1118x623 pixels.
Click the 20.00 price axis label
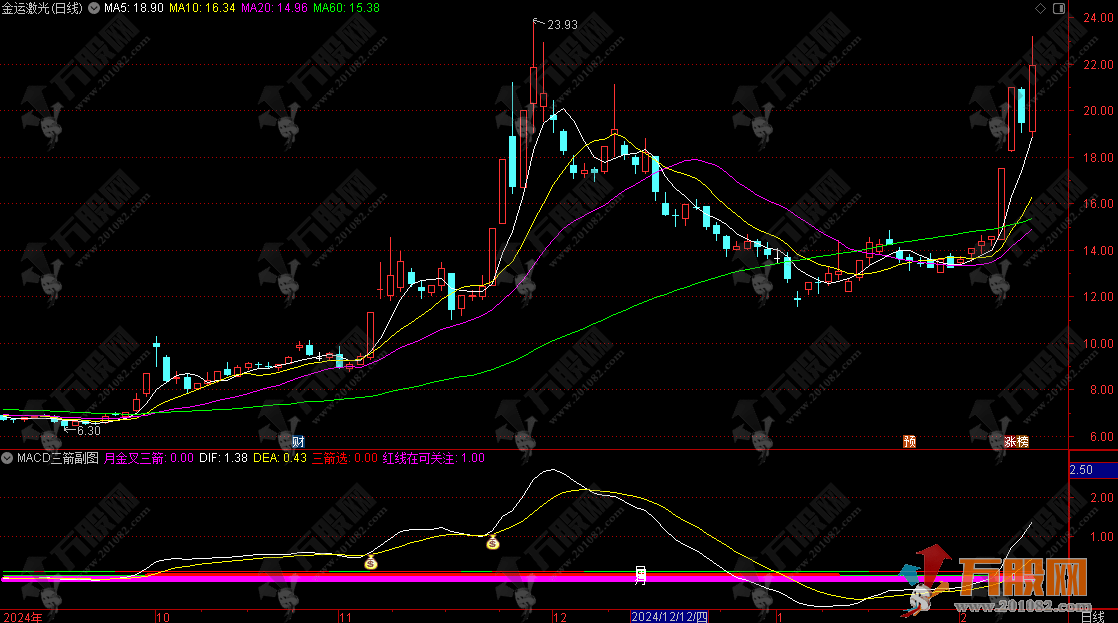click(1099, 110)
